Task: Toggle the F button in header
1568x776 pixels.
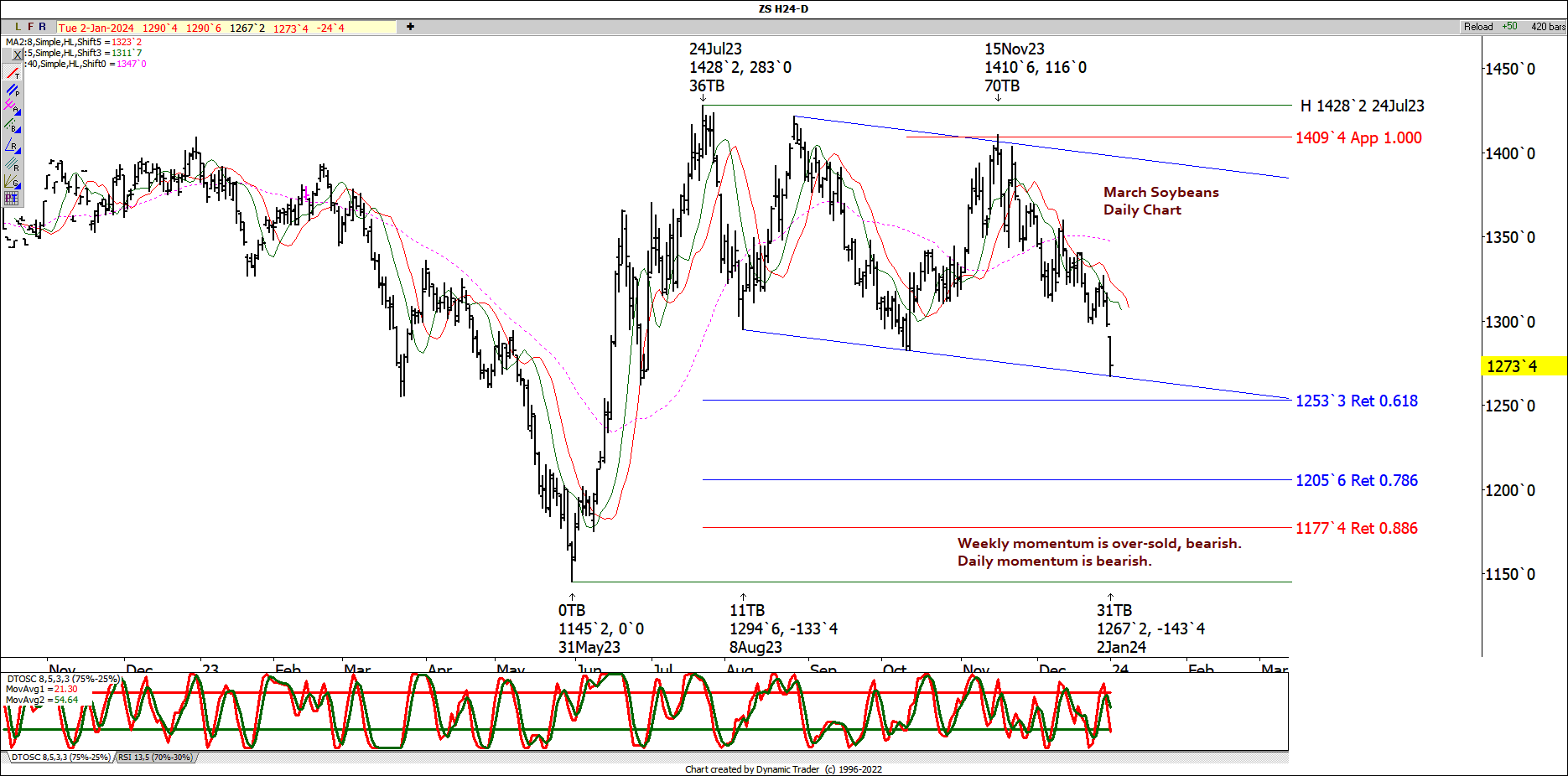Action: pos(30,27)
